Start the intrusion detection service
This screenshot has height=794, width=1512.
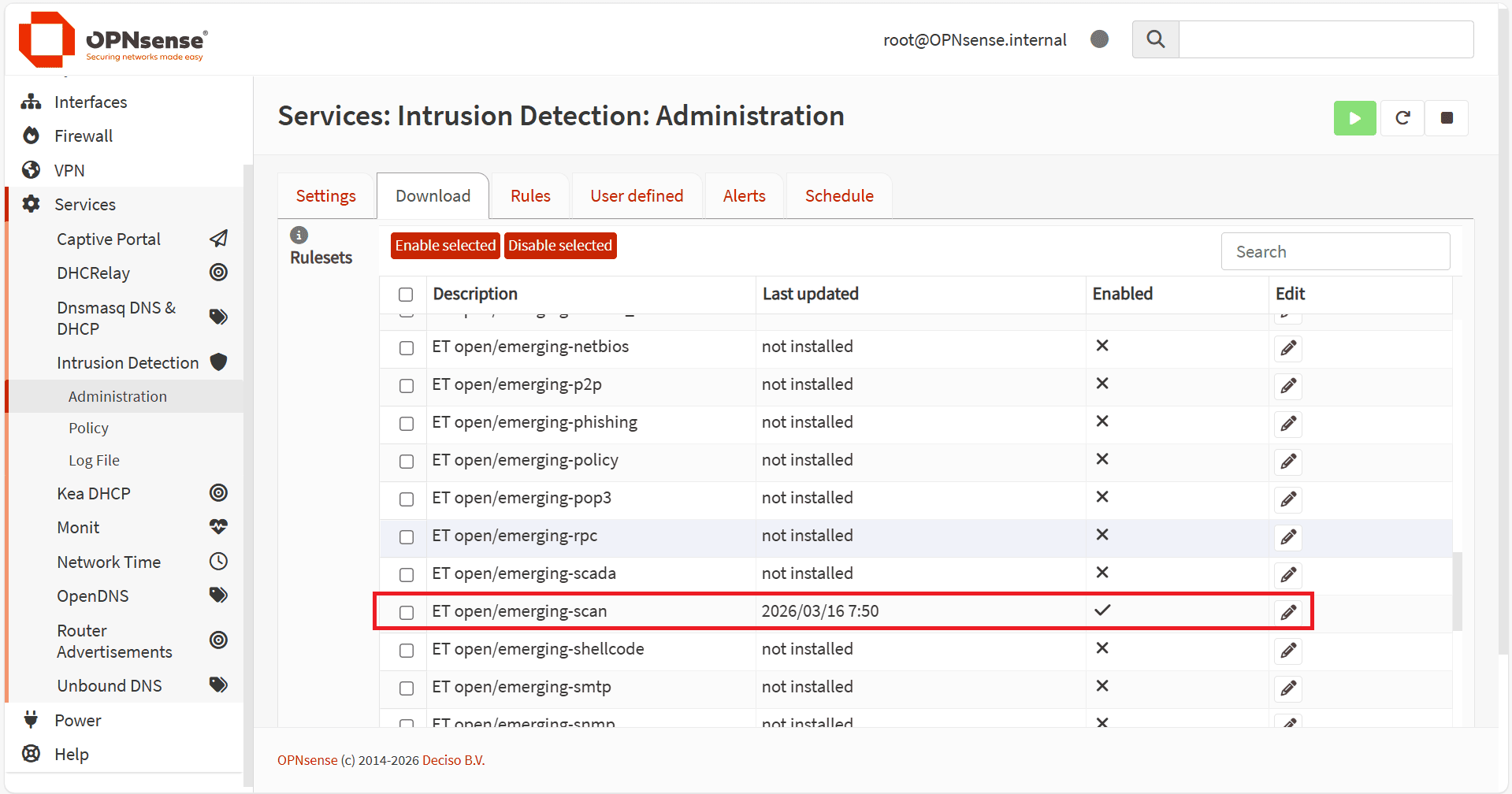point(1354,118)
